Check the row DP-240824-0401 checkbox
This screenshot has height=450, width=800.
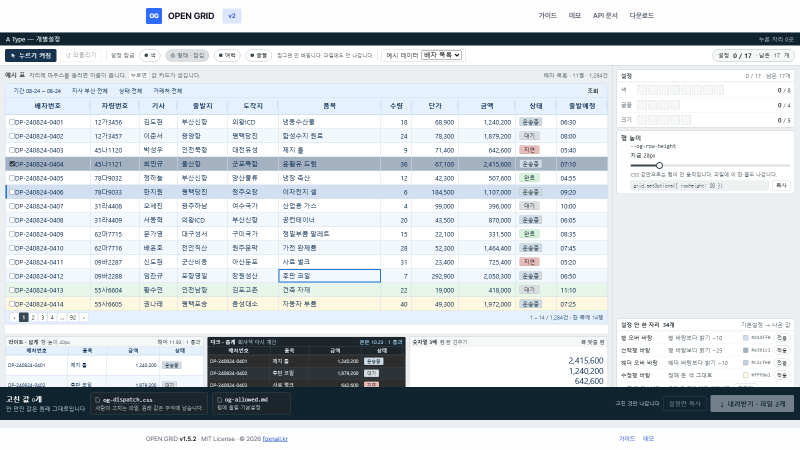click(12, 122)
